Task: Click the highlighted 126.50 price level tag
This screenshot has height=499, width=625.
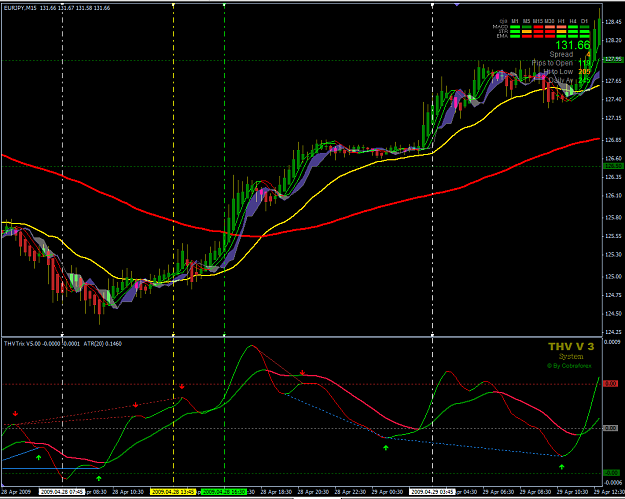Action: 613,166
